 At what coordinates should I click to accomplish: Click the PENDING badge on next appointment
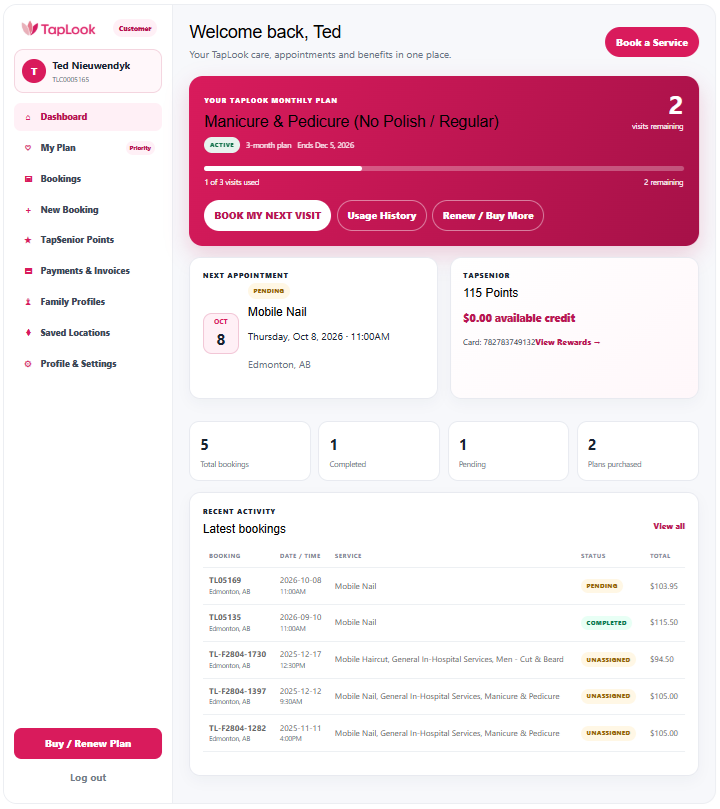269,291
